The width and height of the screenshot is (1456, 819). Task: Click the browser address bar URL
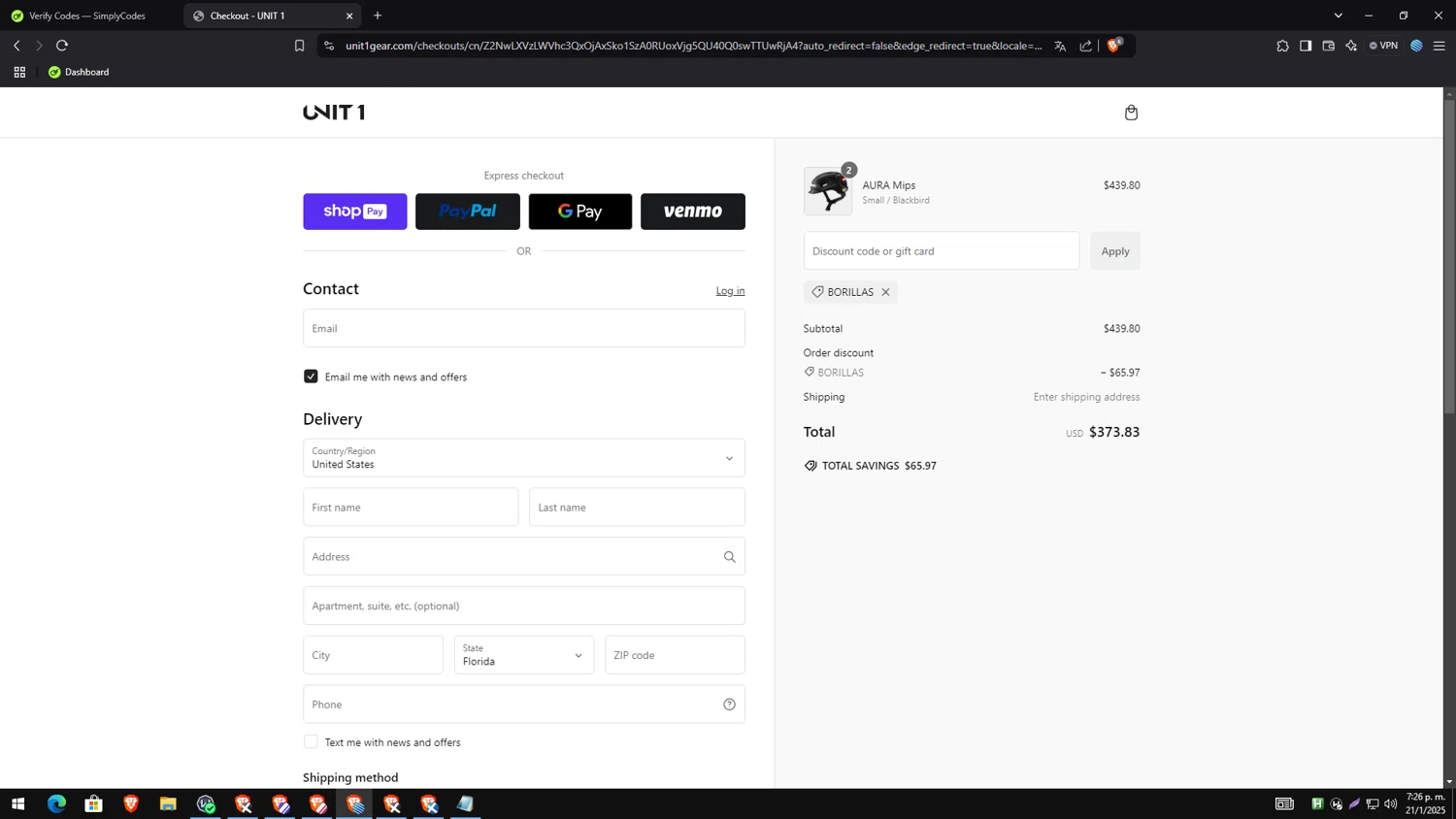(x=693, y=46)
